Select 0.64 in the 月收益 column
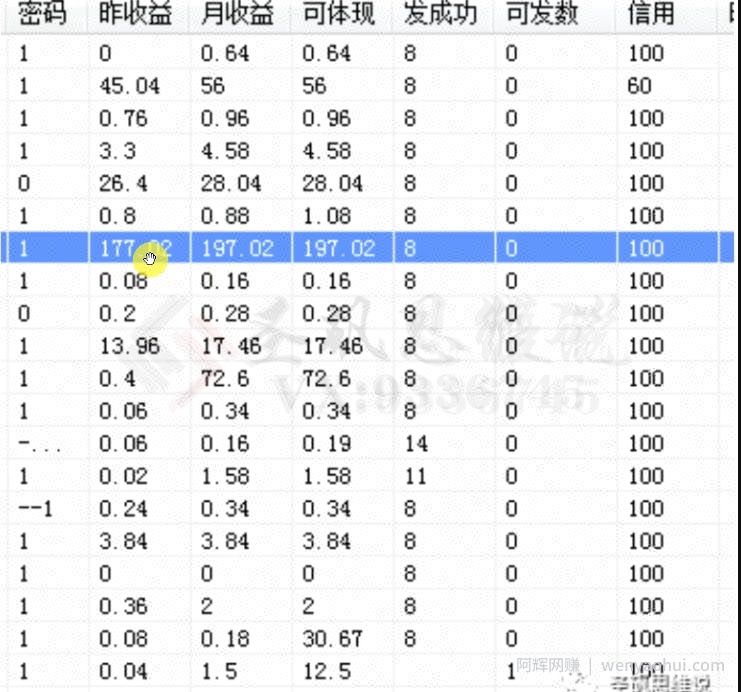Screen dimensions: 741x692 click(x=225, y=53)
